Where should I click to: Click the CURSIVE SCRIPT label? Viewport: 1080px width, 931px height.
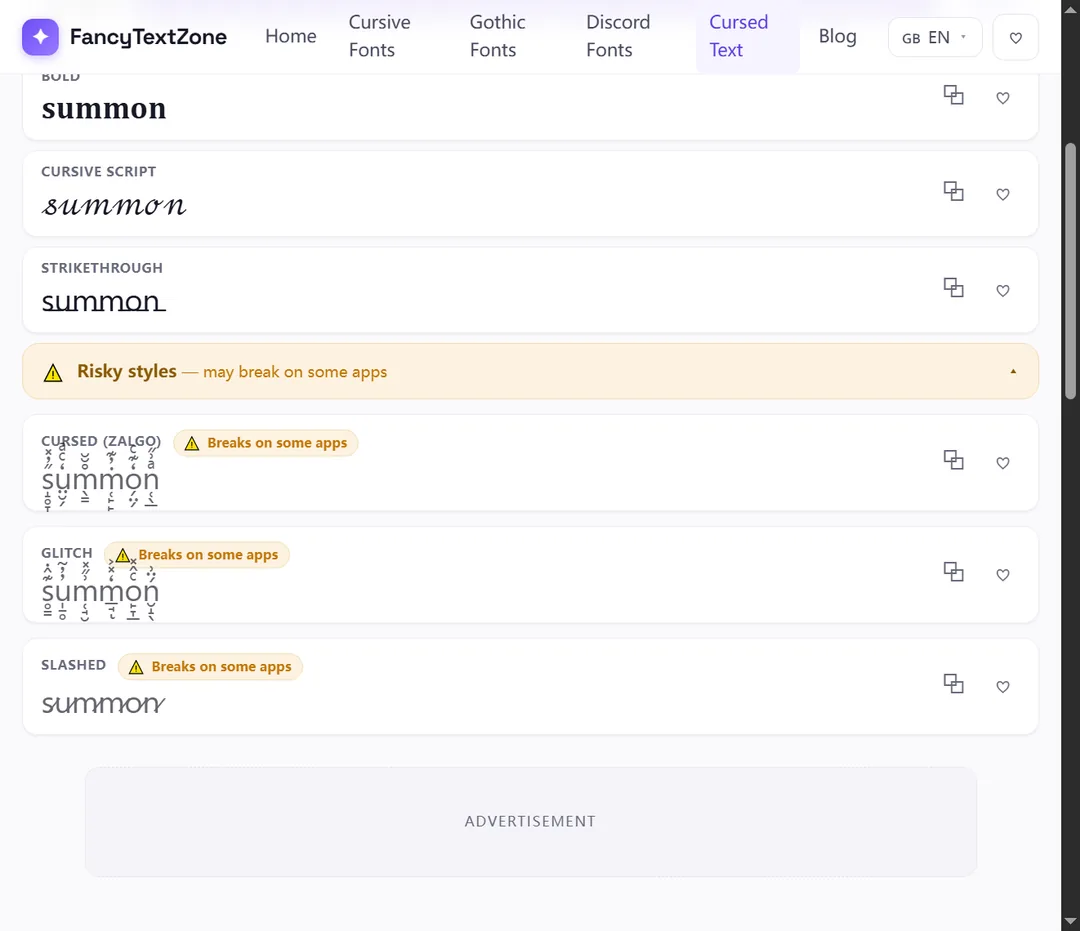98,171
